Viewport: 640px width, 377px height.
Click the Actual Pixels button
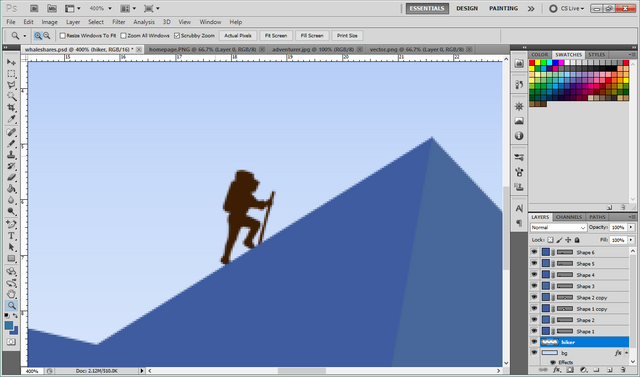click(x=238, y=36)
